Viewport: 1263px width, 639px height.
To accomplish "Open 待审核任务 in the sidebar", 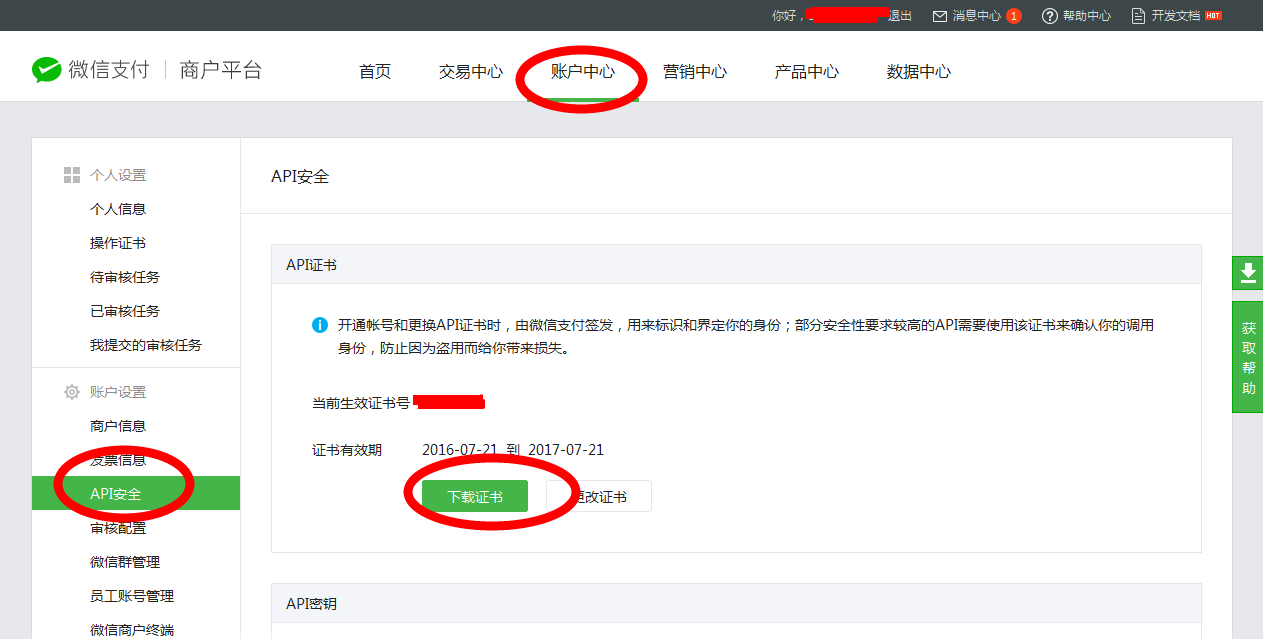I will 125,277.
